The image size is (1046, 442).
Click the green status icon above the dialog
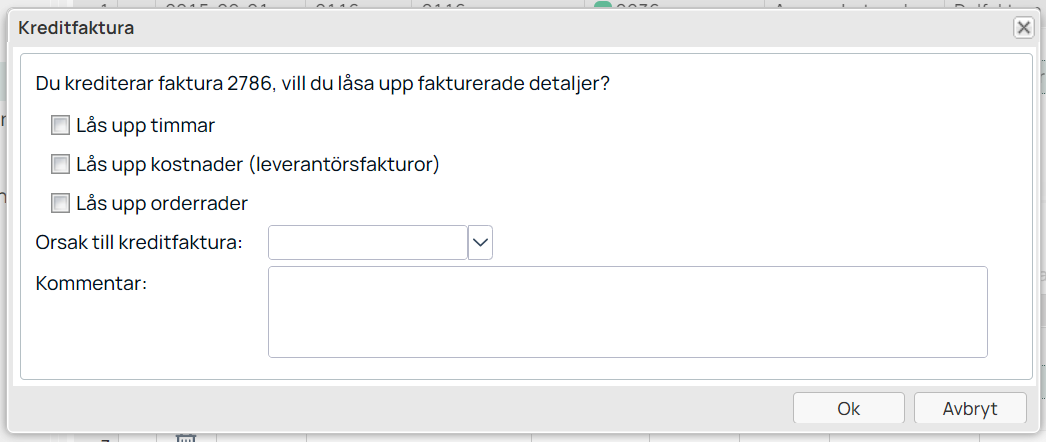pyautogui.click(x=602, y=6)
